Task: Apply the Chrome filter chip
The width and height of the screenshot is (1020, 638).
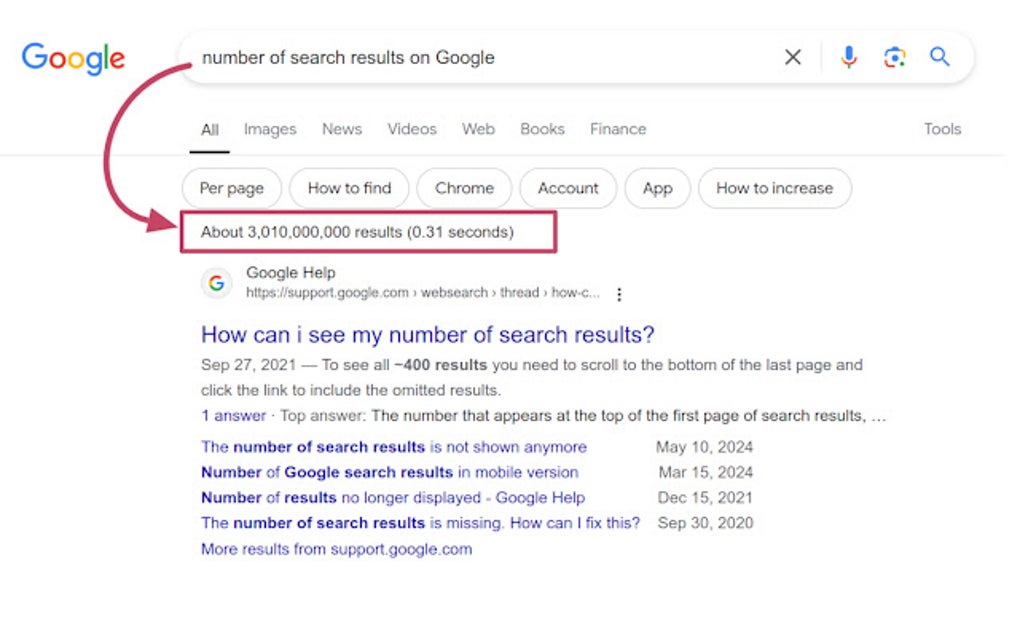Action: [464, 188]
